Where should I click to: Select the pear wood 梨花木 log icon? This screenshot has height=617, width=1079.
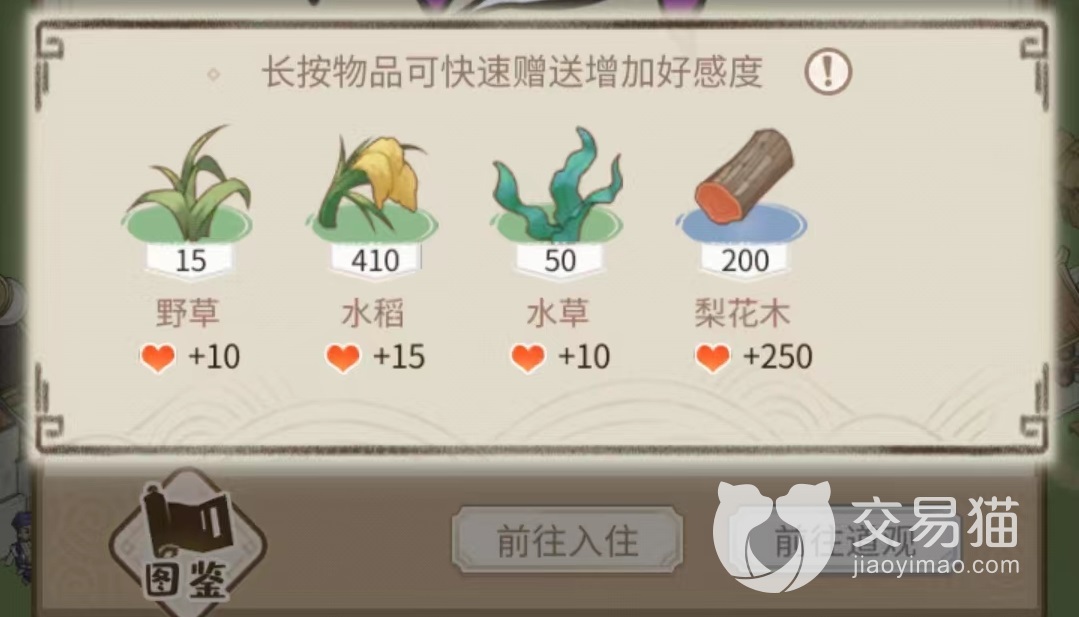coord(742,184)
